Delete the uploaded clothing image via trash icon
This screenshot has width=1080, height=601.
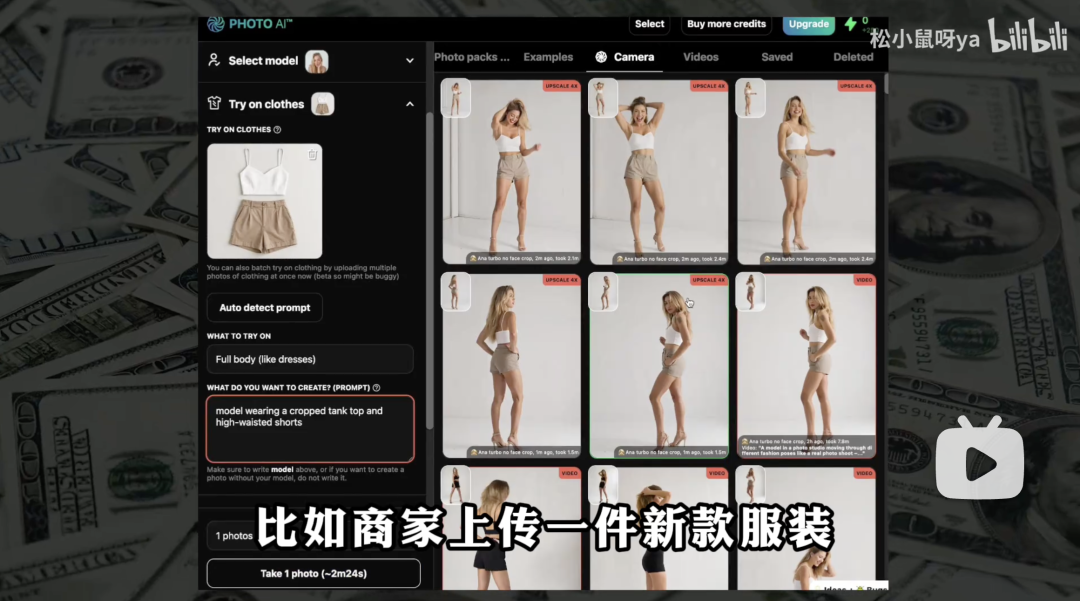313,155
